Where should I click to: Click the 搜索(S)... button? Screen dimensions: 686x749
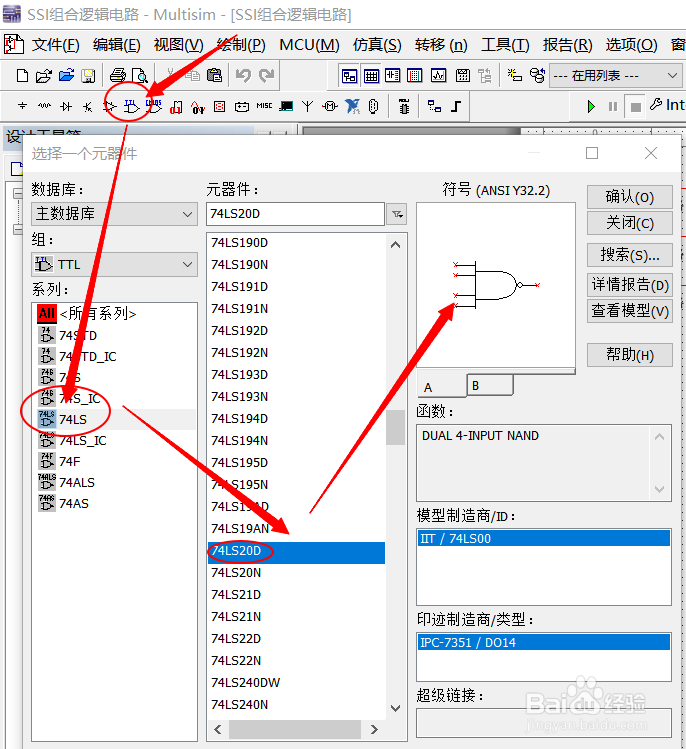(630, 255)
